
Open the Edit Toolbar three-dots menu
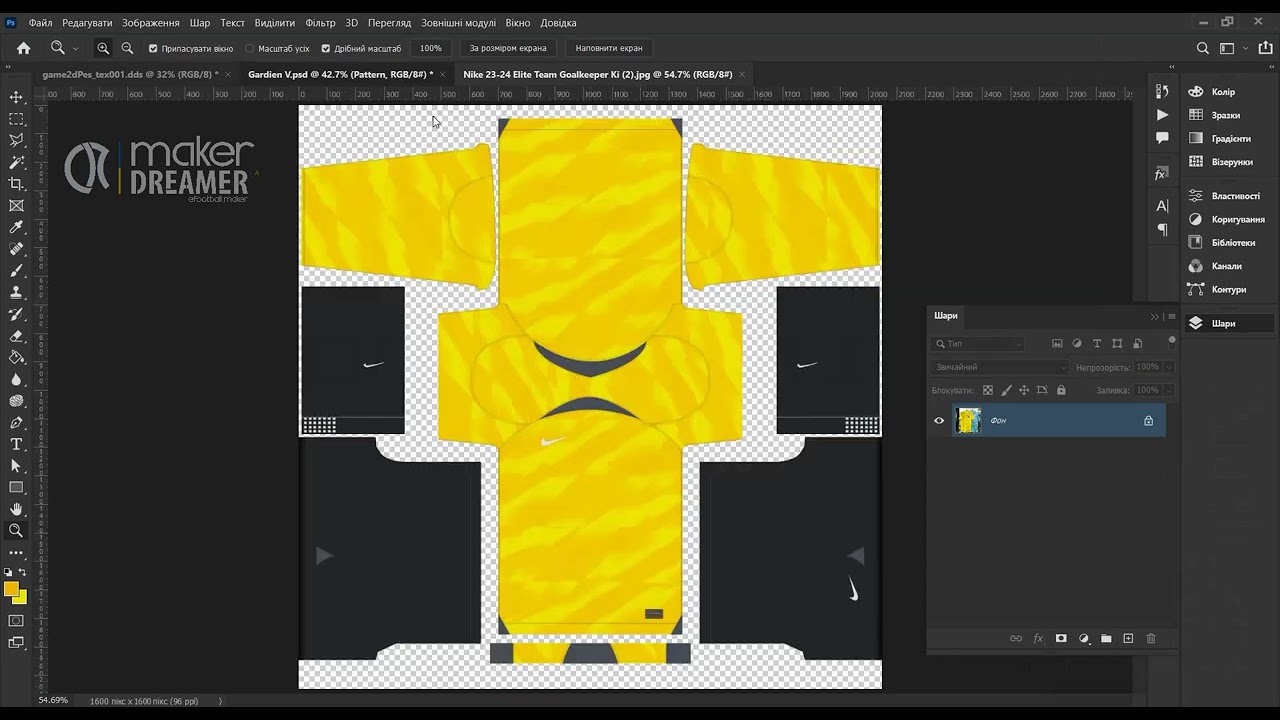click(x=16, y=552)
